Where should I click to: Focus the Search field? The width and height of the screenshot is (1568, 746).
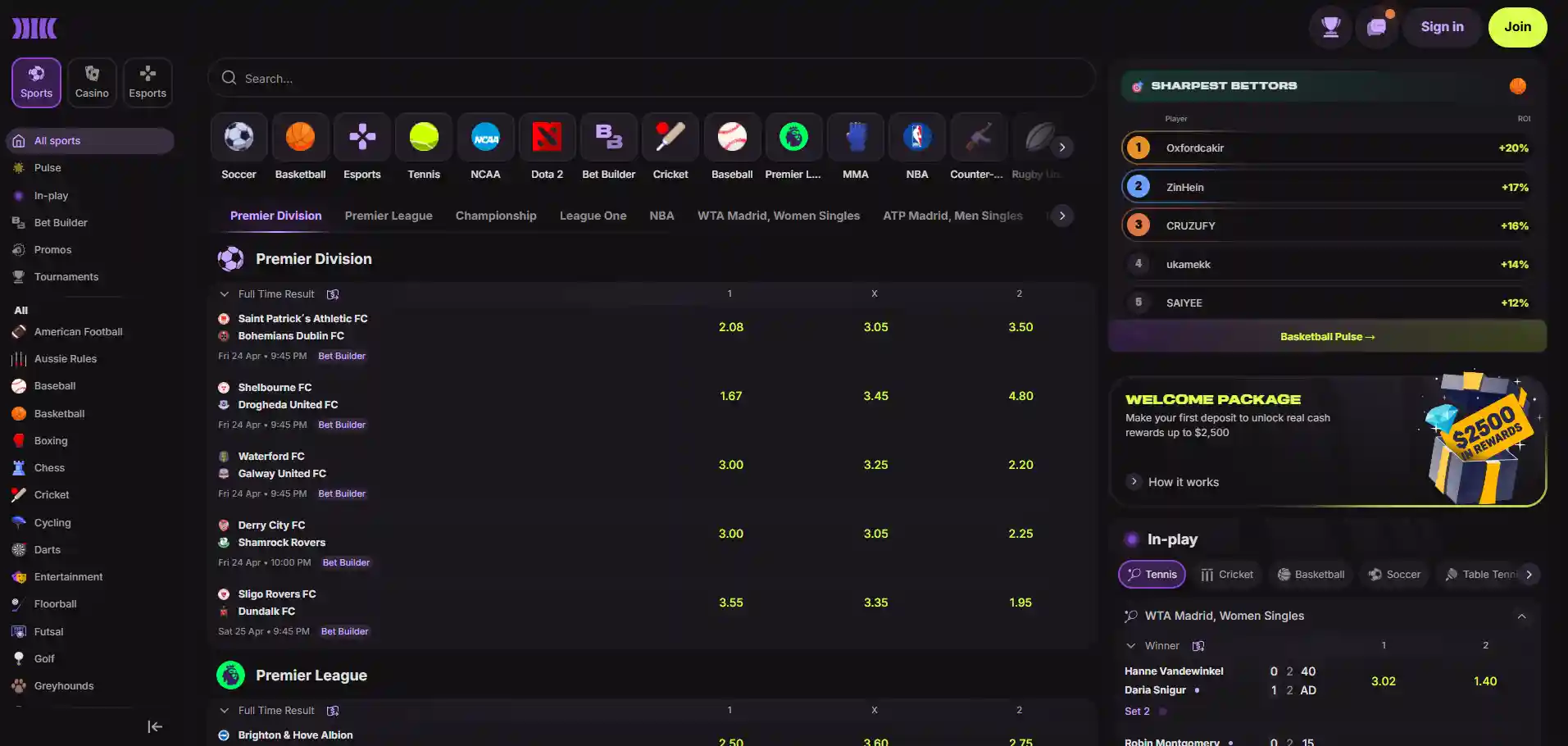[652, 79]
